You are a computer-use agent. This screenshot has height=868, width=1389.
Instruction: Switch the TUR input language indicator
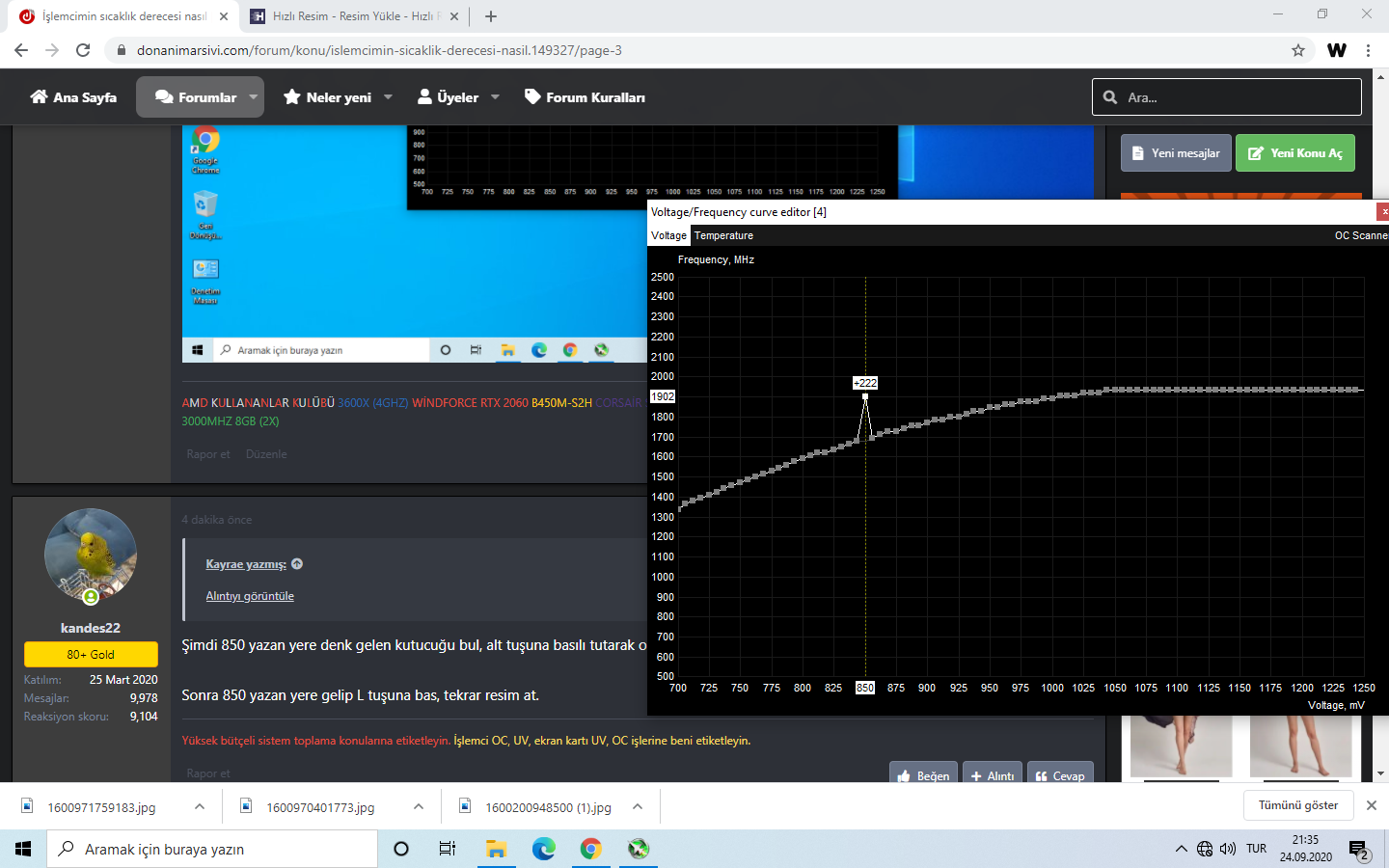(1256, 849)
